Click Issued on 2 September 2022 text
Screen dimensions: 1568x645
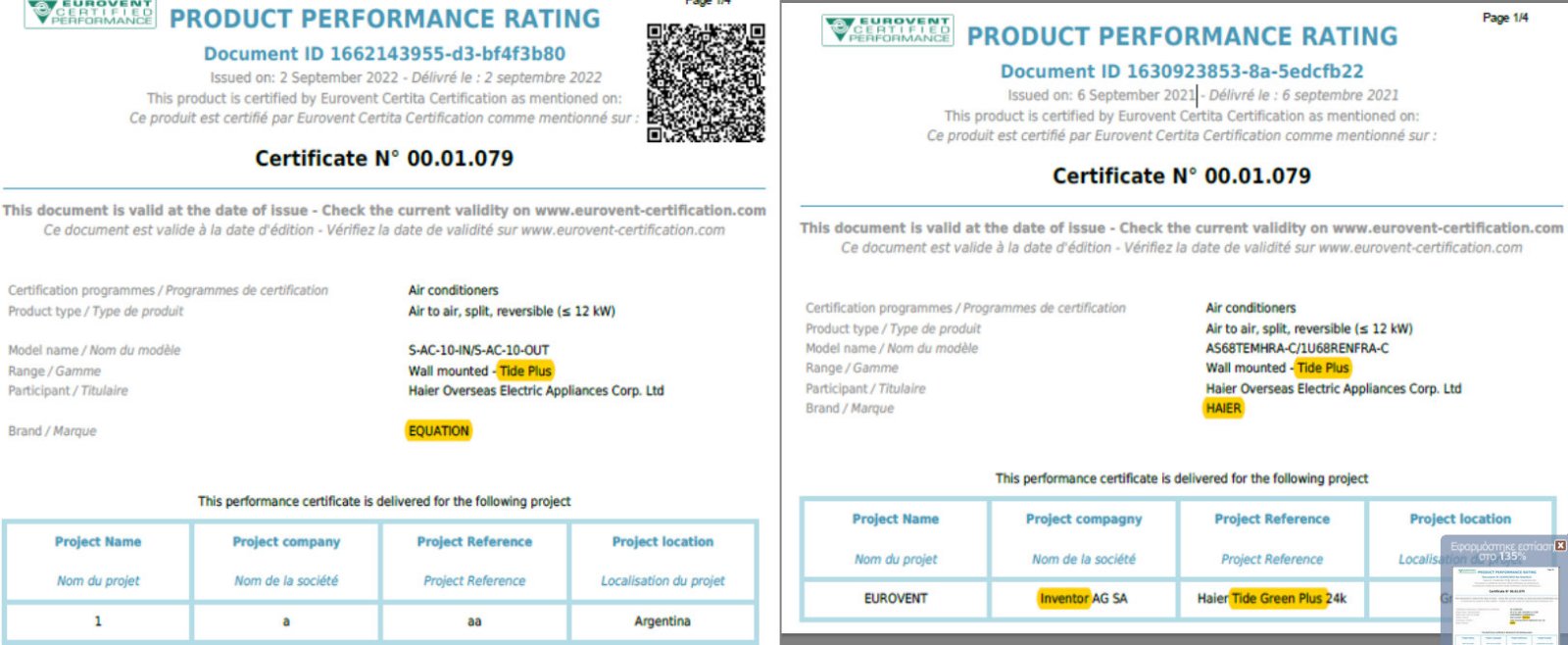pyautogui.click(x=304, y=77)
